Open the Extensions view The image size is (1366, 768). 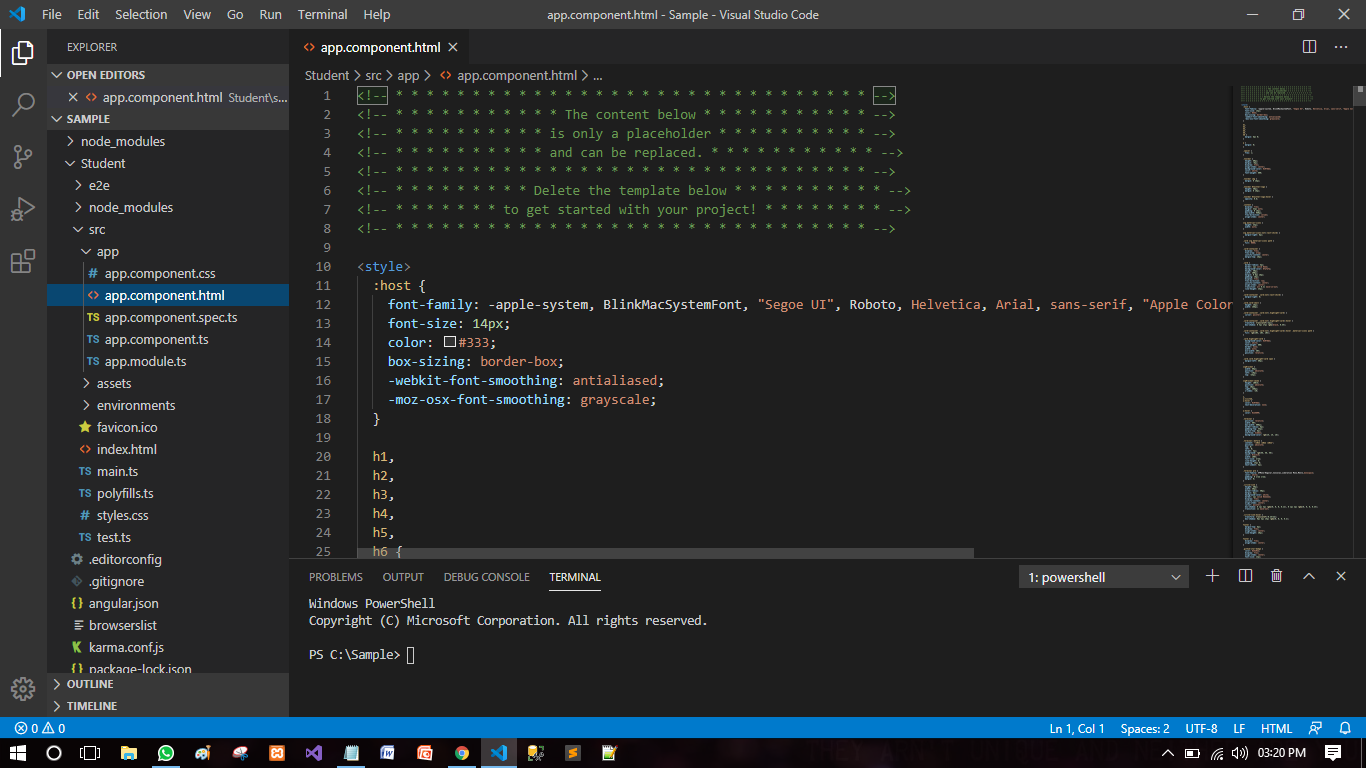click(x=23, y=261)
